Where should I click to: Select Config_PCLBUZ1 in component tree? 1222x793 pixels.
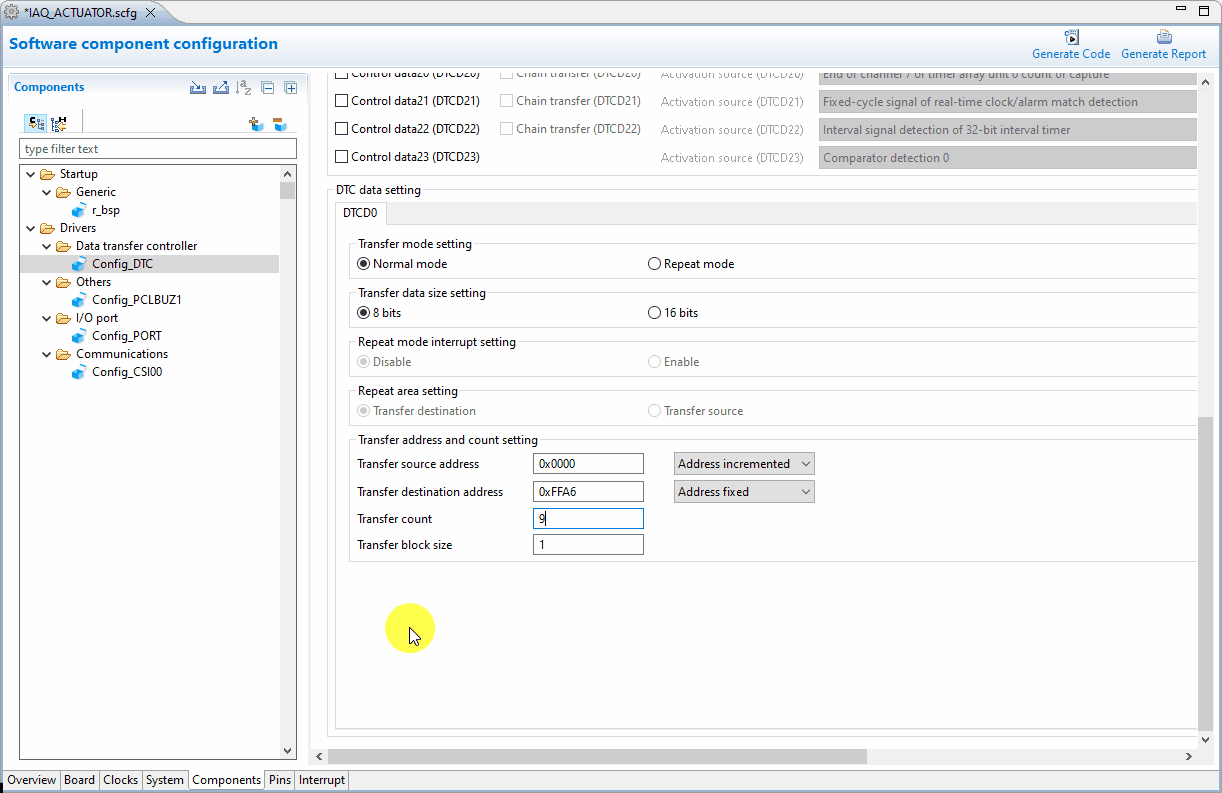[x=137, y=300]
